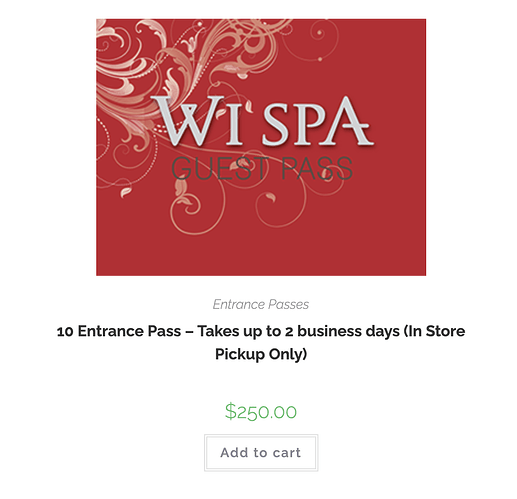The height and width of the screenshot is (499, 517).
Task: Click the word "cart" on the button
Action: (287, 453)
